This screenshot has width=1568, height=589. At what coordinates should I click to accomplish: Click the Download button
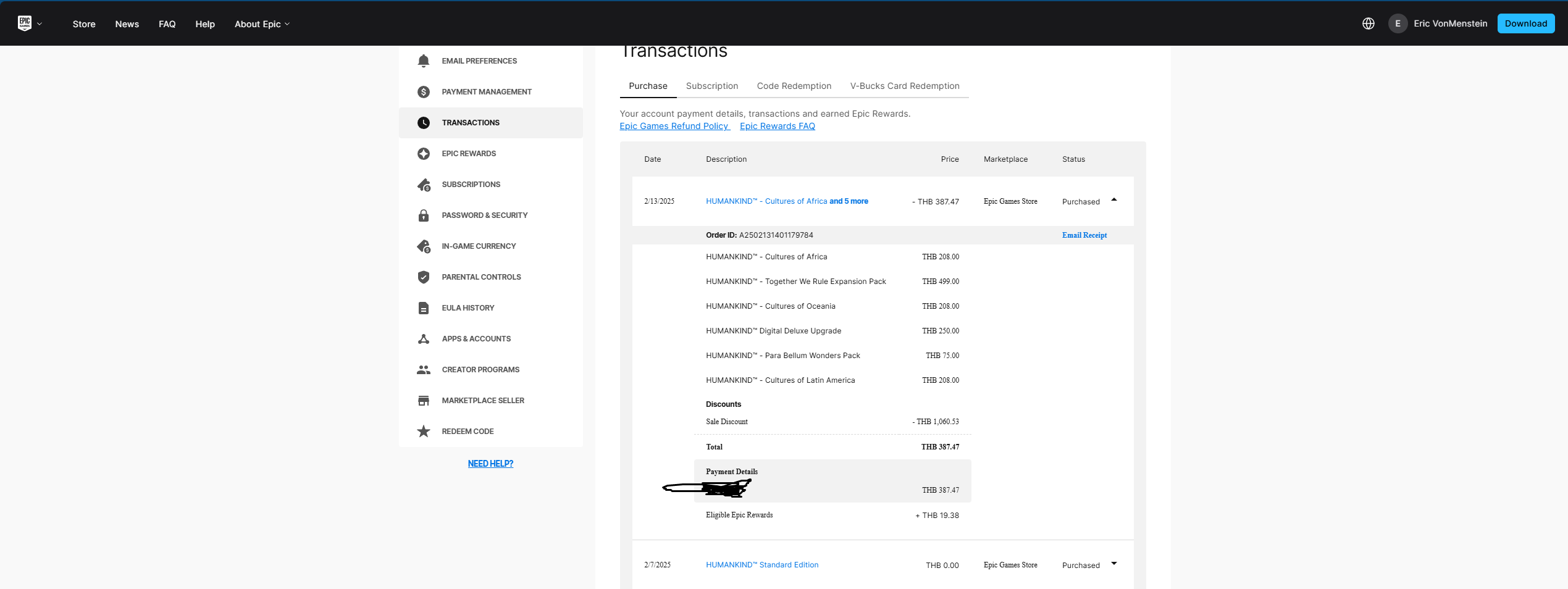tap(1525, 23)
